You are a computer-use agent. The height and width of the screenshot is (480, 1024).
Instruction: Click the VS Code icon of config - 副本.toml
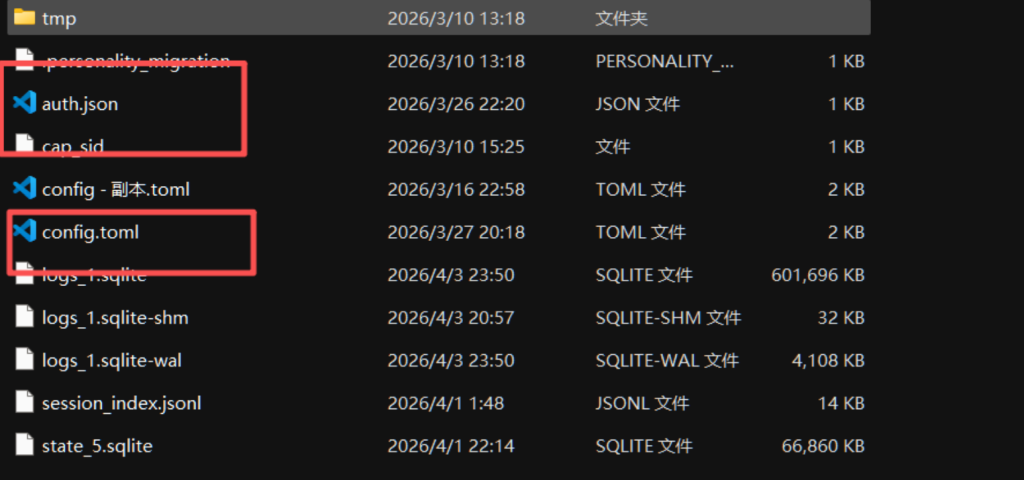click(24, 189)
